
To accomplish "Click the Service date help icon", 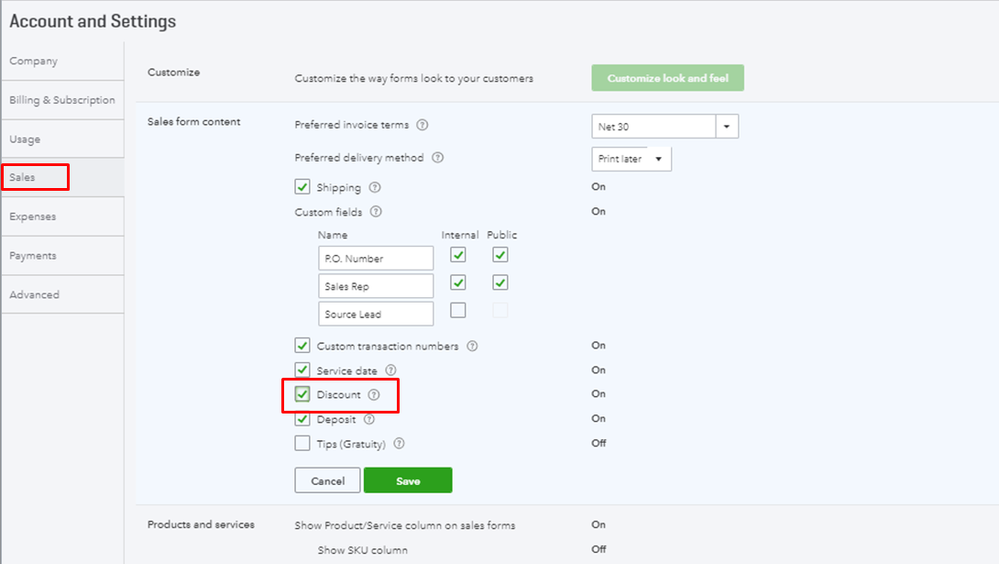I will click(x=391, y=371).
